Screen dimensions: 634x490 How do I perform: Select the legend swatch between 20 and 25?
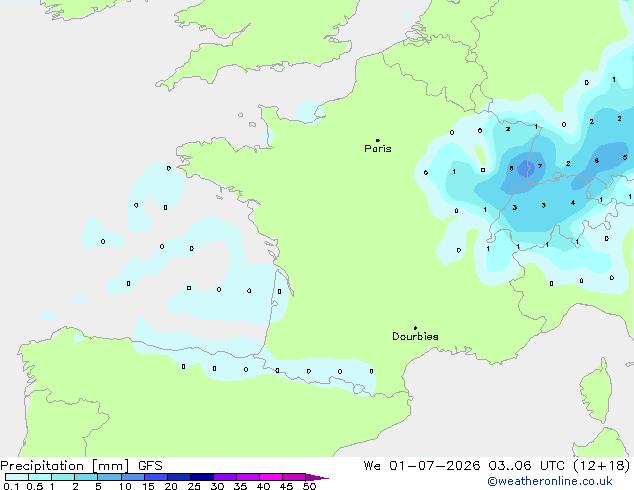179,477
